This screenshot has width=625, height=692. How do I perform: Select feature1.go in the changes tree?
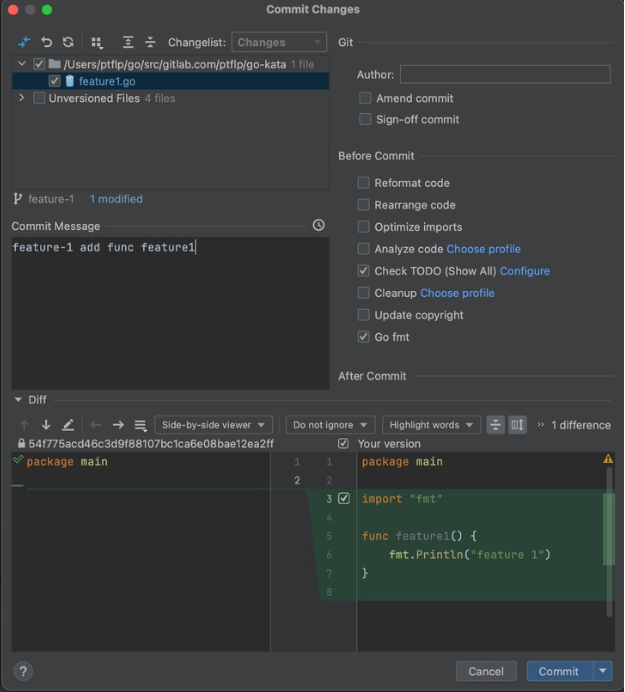107,81
